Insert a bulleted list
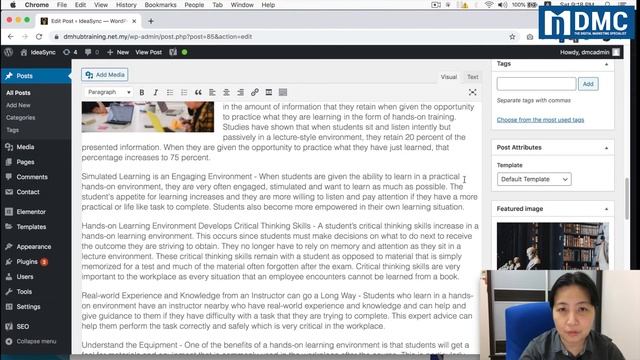 pyautogui.click(x=170, y=92)
